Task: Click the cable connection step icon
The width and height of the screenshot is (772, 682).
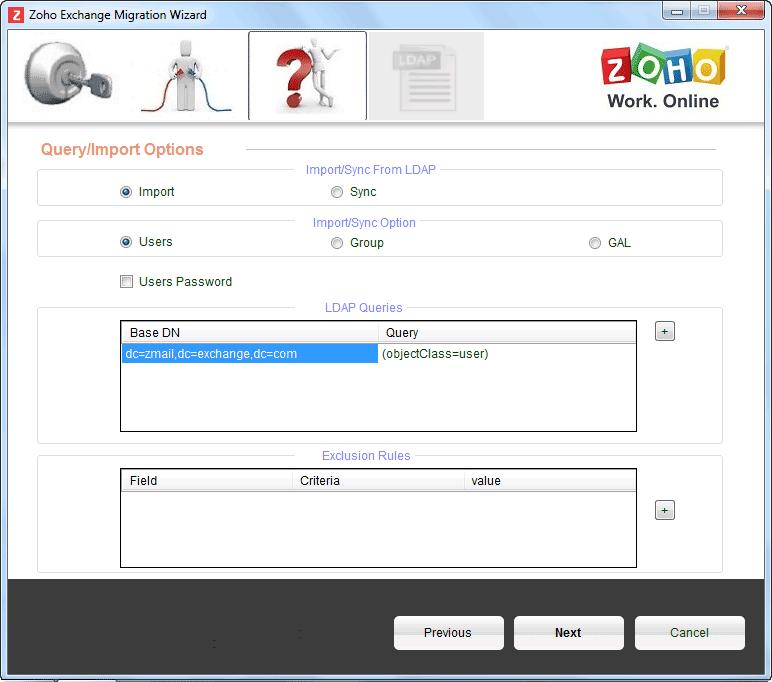Action: pos(187,76)
